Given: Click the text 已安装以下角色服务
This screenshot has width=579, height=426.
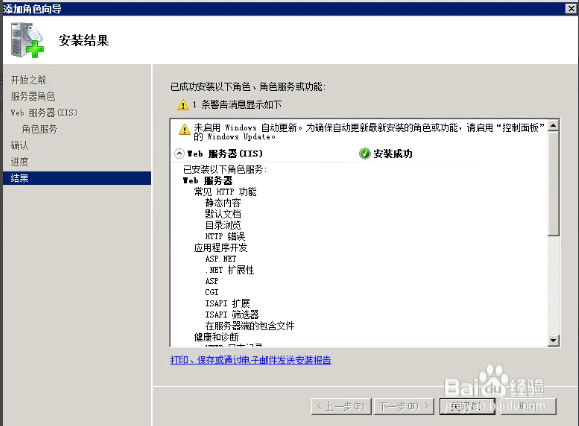Looking at the screenshot, I should point(225,169).
